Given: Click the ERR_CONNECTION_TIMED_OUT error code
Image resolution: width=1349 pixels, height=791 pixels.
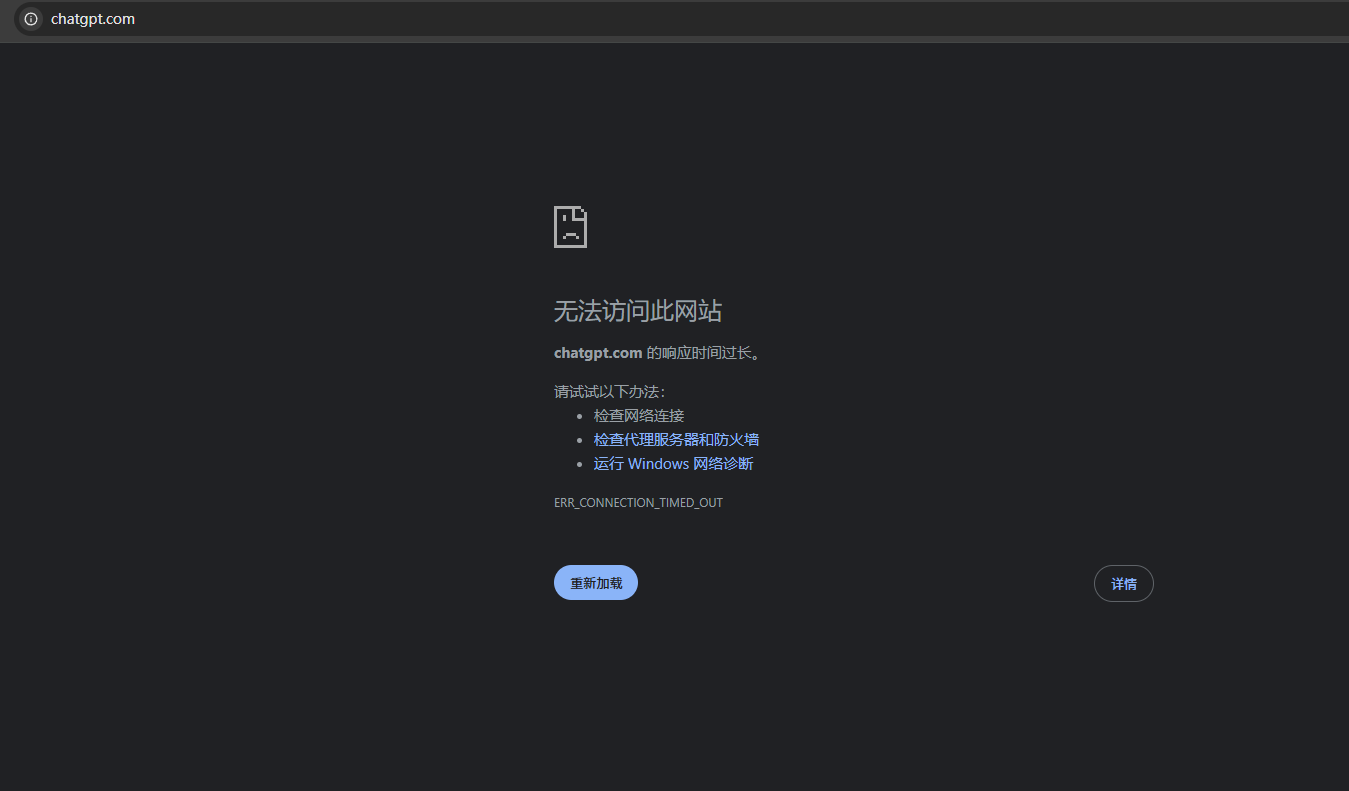Looking at the screenshot, I should [638, 502].
